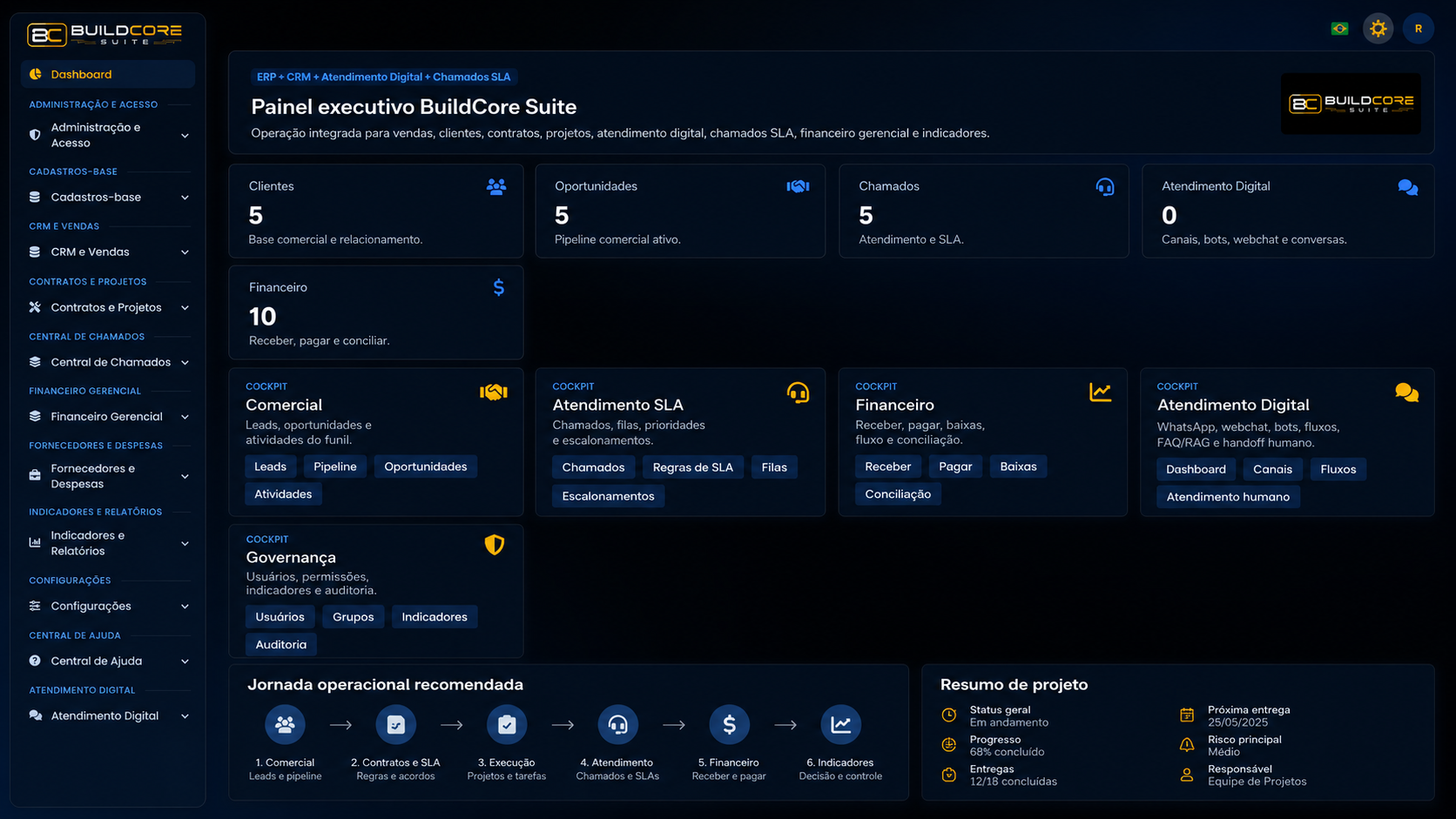Click the Chamados chip in Atendimento SLA

pos(593,467)
